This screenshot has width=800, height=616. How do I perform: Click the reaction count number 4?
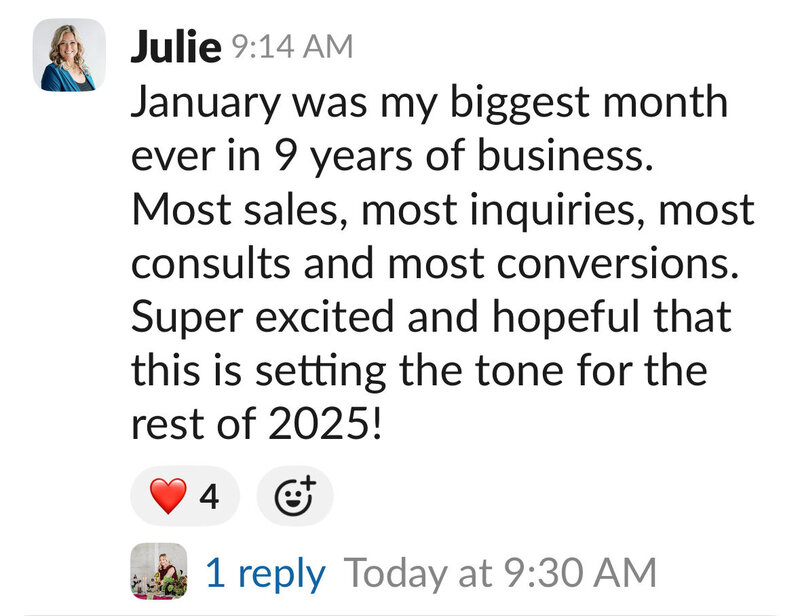tap(210, 495)
